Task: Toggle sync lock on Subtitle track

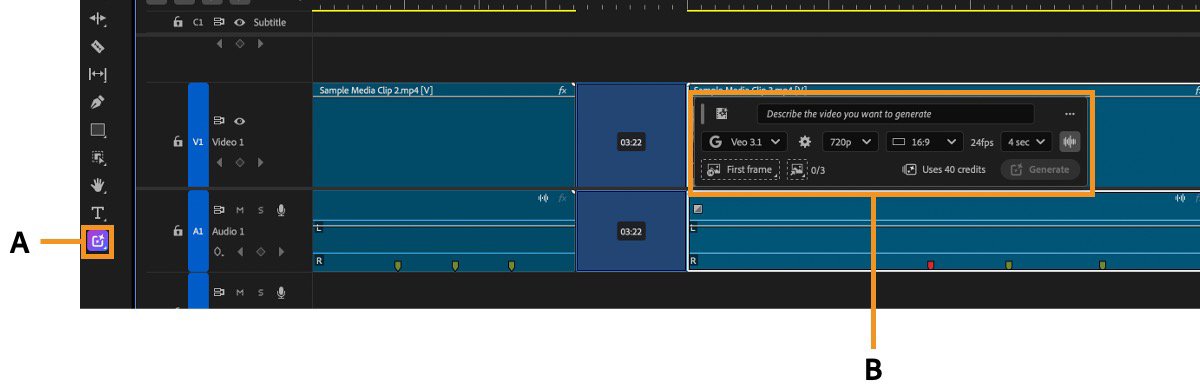Action: [219, 22]
